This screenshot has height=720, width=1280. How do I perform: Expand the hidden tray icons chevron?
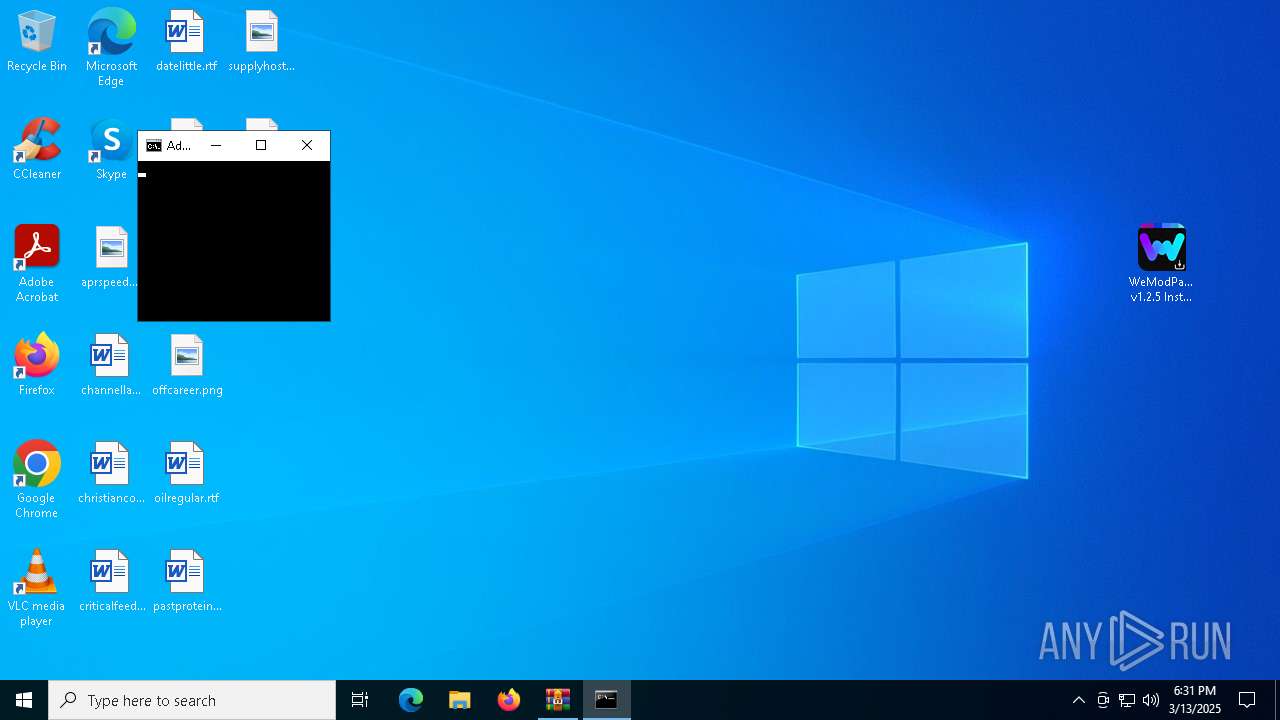point(1078,700)
